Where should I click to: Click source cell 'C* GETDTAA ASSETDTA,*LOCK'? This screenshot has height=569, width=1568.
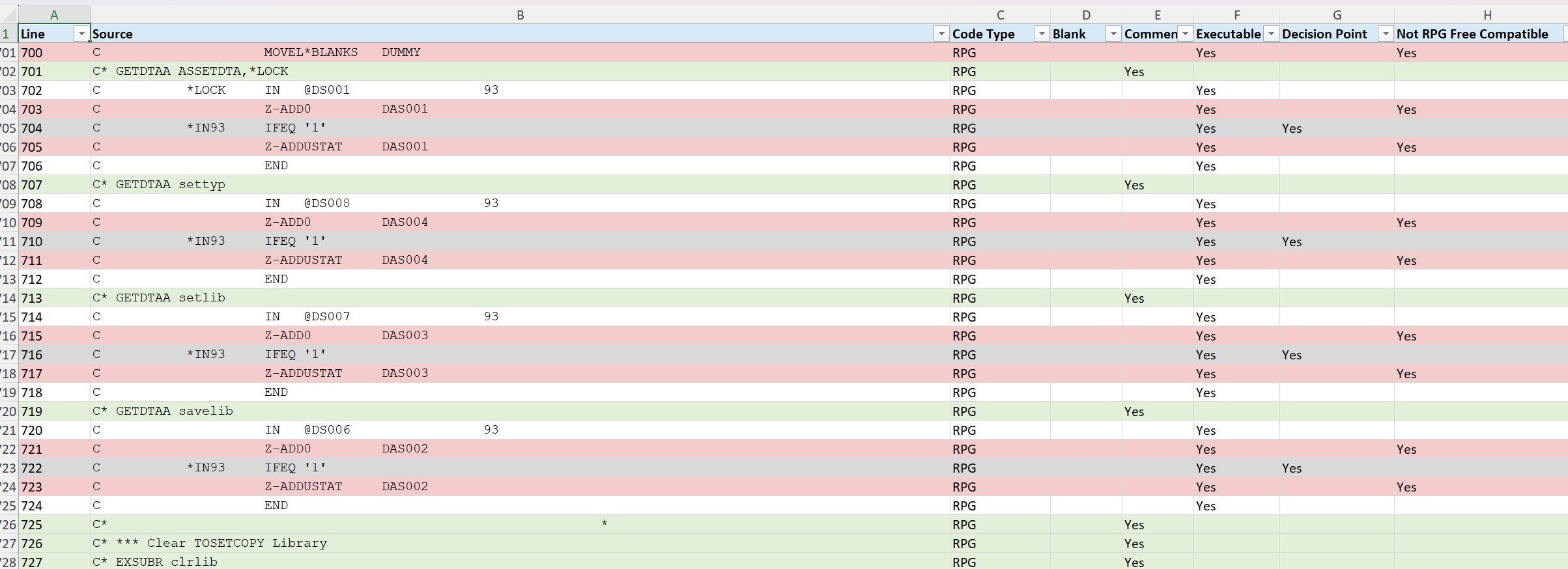(520, 72)
